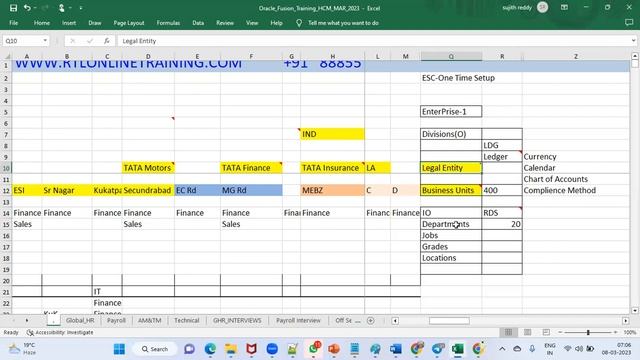Switch to the Home ribbon tab
The width and height of the screenshot is (640, 360).
click(42, 23)
